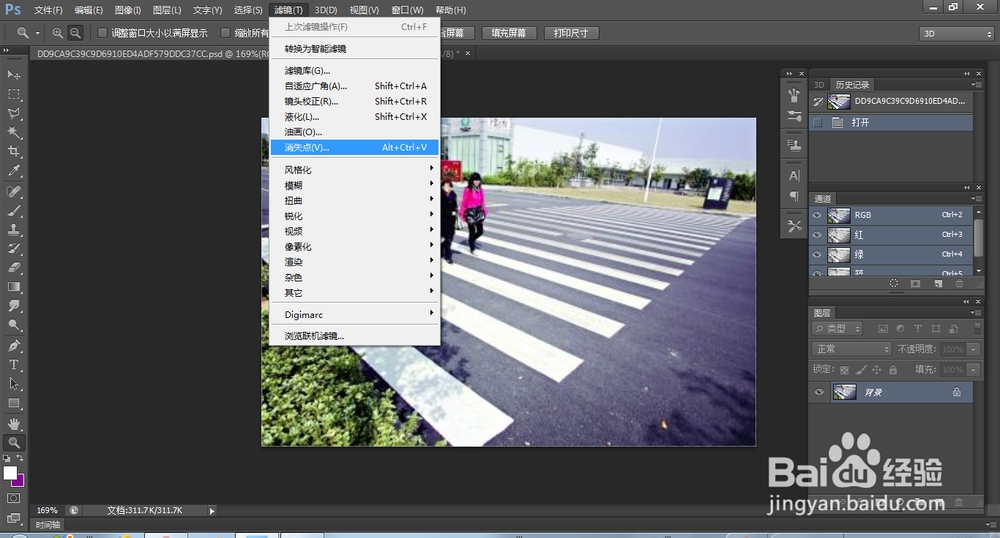Screen dimensions: 1000x538
Task: Select the Zoom tool in the toolbox
Action: coord(13,442)
